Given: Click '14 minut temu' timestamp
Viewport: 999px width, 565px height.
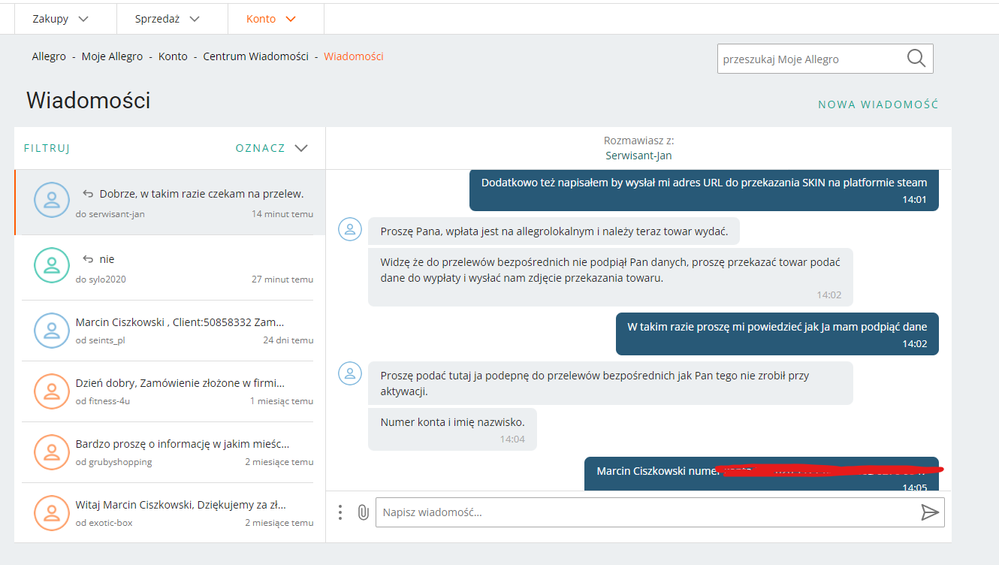Looking at the screenshot, I should click(282, 214).
